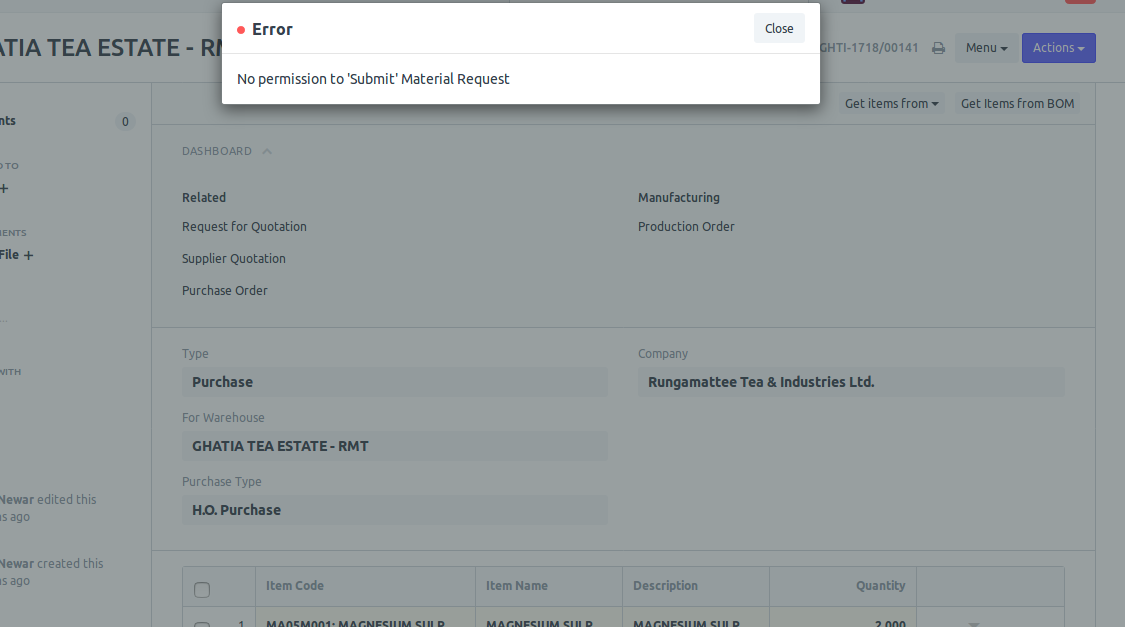Tick the select-all checkbox in items table header
The height and width of the screenshot is (627, 1125).
point(203,590)
